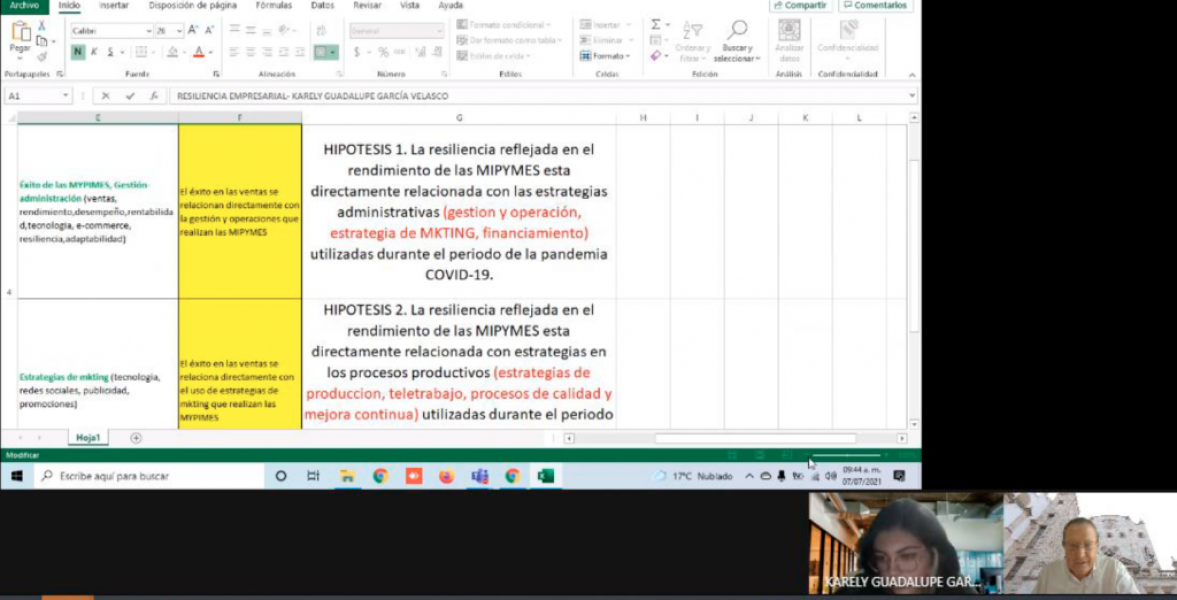Expand the Name Box dropdown arrow
Image resolution: width=1177 pixels, height=600 pixels.
(x=66, y=96)
